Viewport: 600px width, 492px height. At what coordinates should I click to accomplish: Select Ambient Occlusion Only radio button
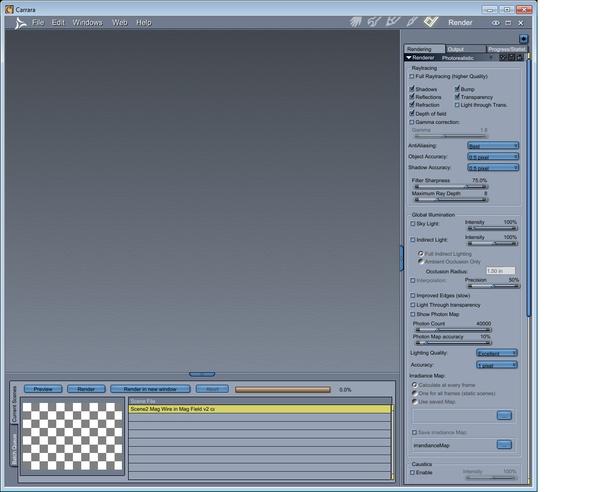(x=421, y=262)
